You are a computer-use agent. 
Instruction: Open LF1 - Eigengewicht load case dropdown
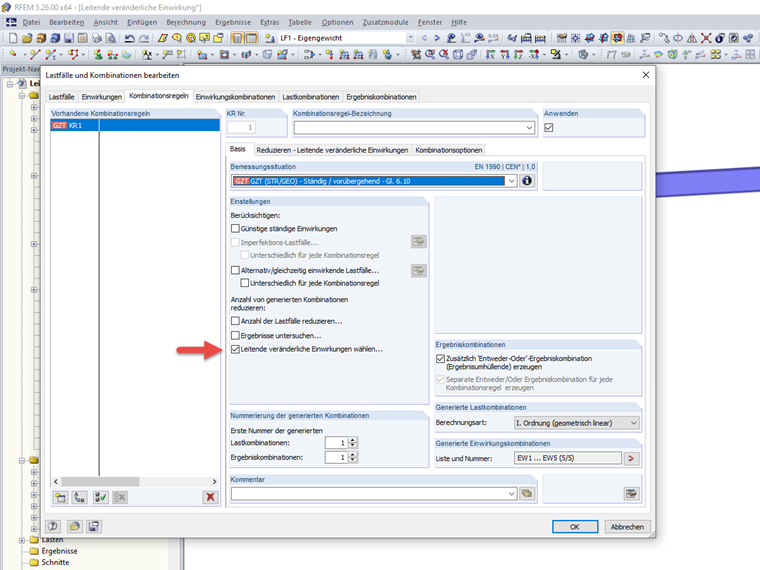point(410,38)
